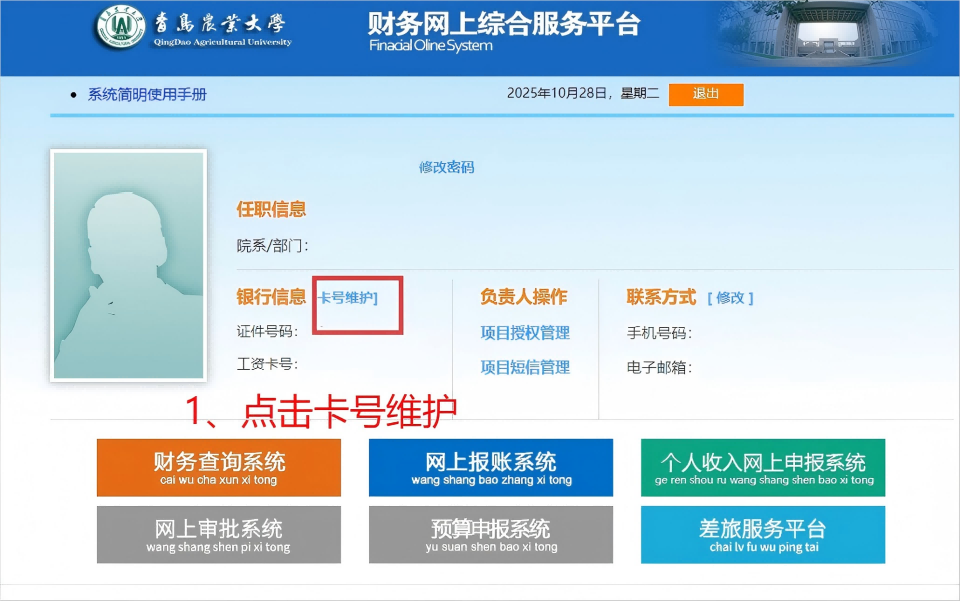The image size is (960, 601).
Task: Open the orange 财务查询系统 tile
Action: coord(219,467)
